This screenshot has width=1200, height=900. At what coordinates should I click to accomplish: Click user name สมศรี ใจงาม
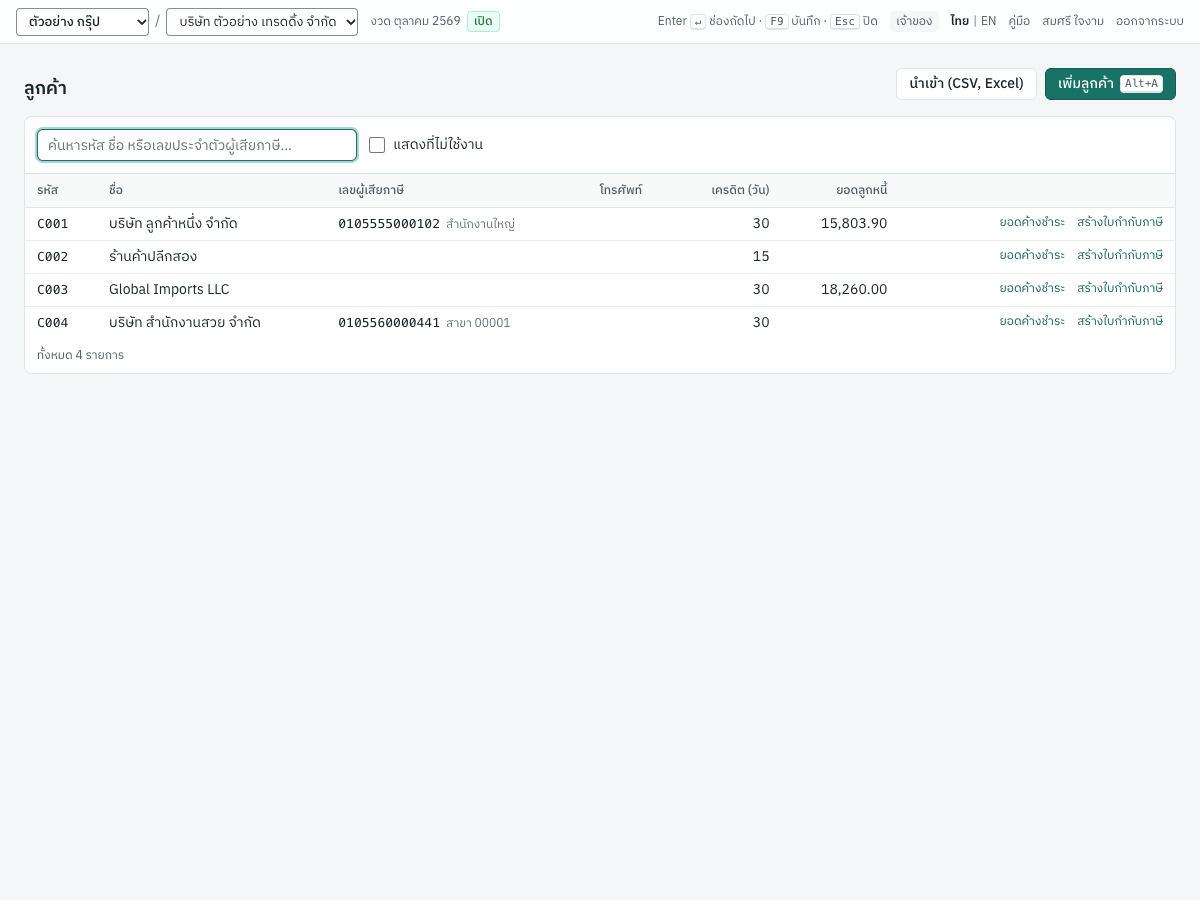click(1073, 21)
